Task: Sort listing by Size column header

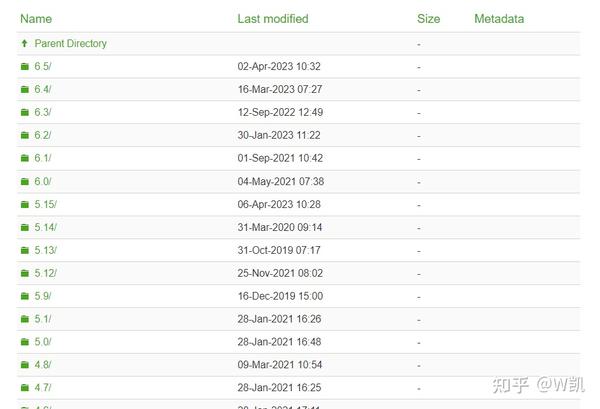Action: pos(428,19)
